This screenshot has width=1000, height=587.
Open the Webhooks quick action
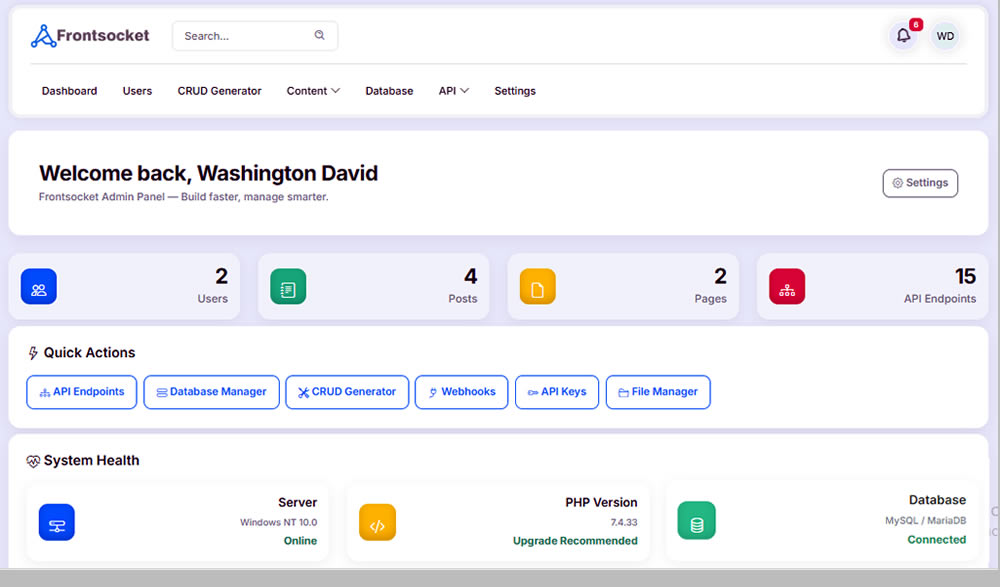pyautogui.click(x=461, y=392)
